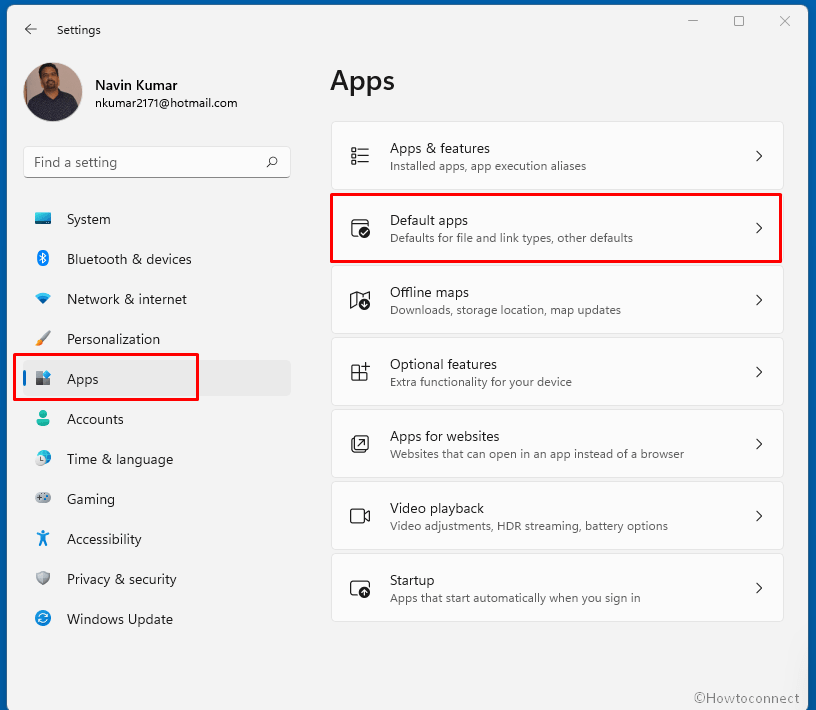Go to Bluetooth & devices
Image resolution: width=816 pixels, height=710 pixels.
(x=157, y=259)
